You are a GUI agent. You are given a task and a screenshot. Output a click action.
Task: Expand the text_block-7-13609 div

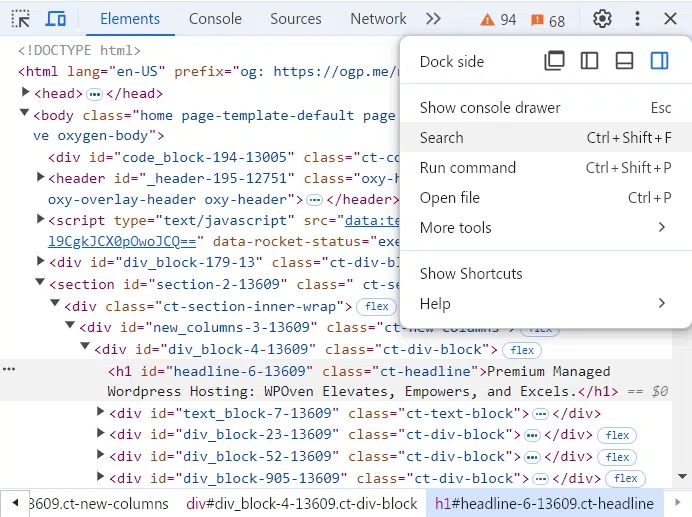pyautogui.click(x=101, y=413)
